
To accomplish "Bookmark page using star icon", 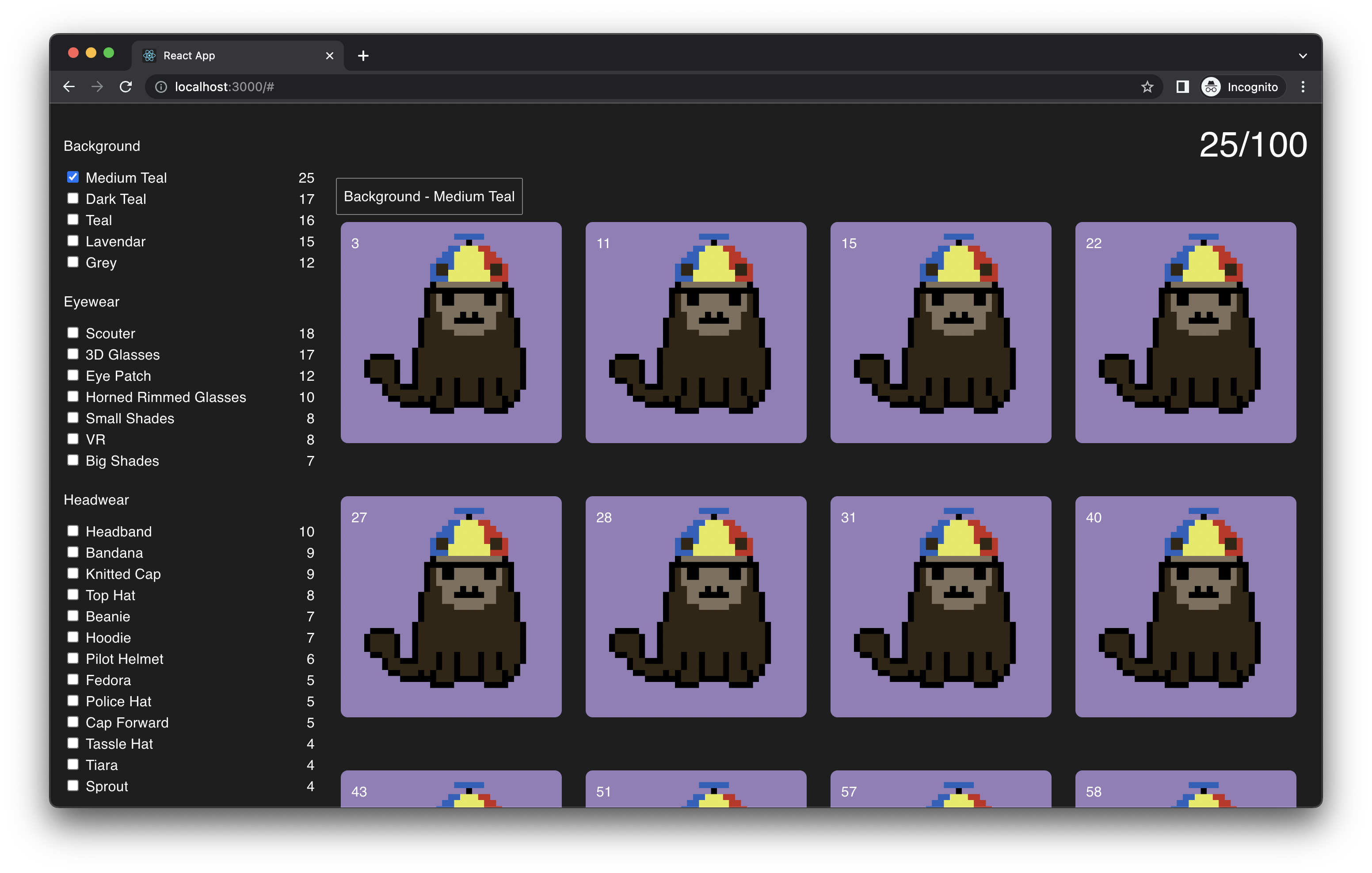I will pos(1147,87).
